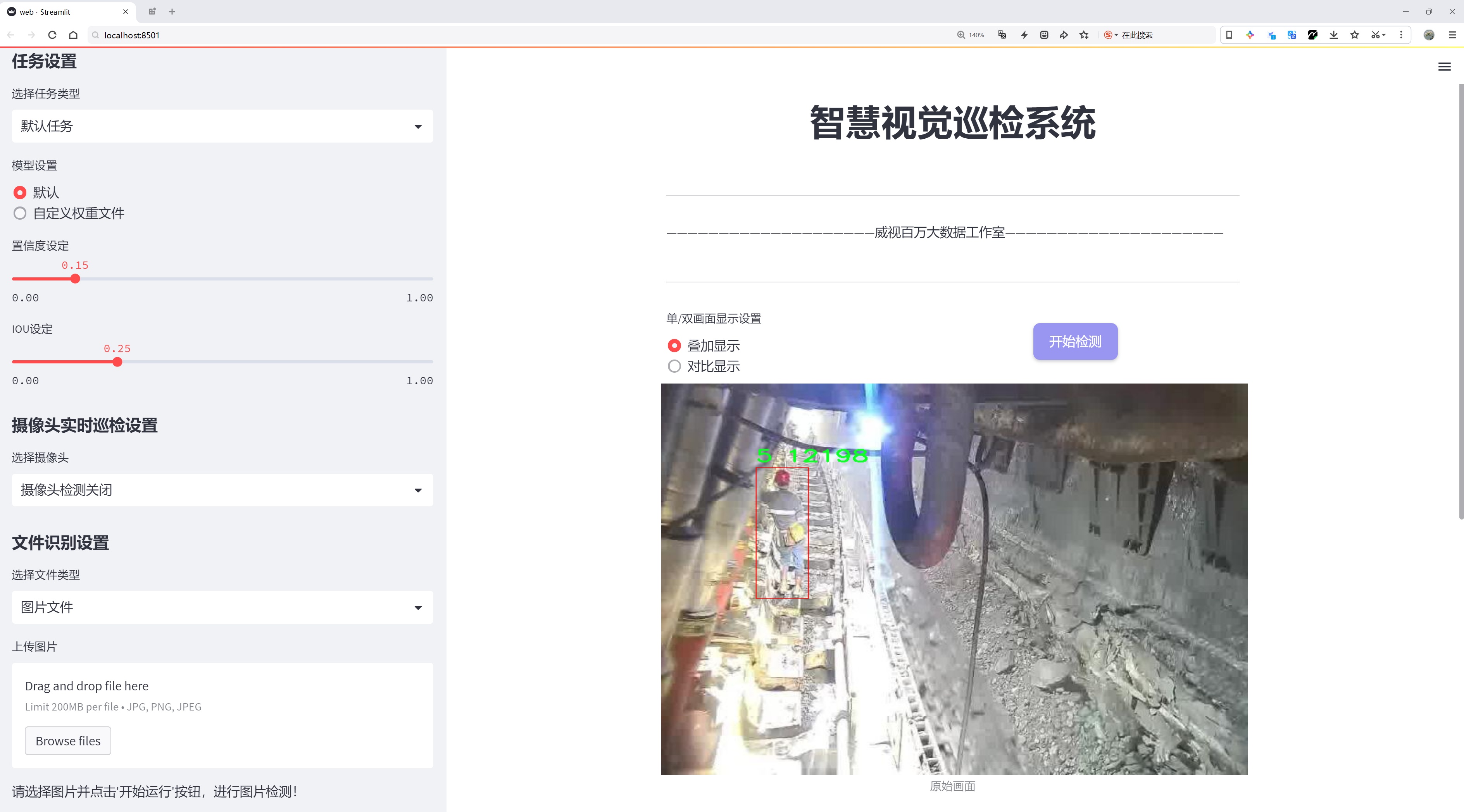Click the 置信度设定 label
Screen dimensions: 1464x812
click(40, 246)
